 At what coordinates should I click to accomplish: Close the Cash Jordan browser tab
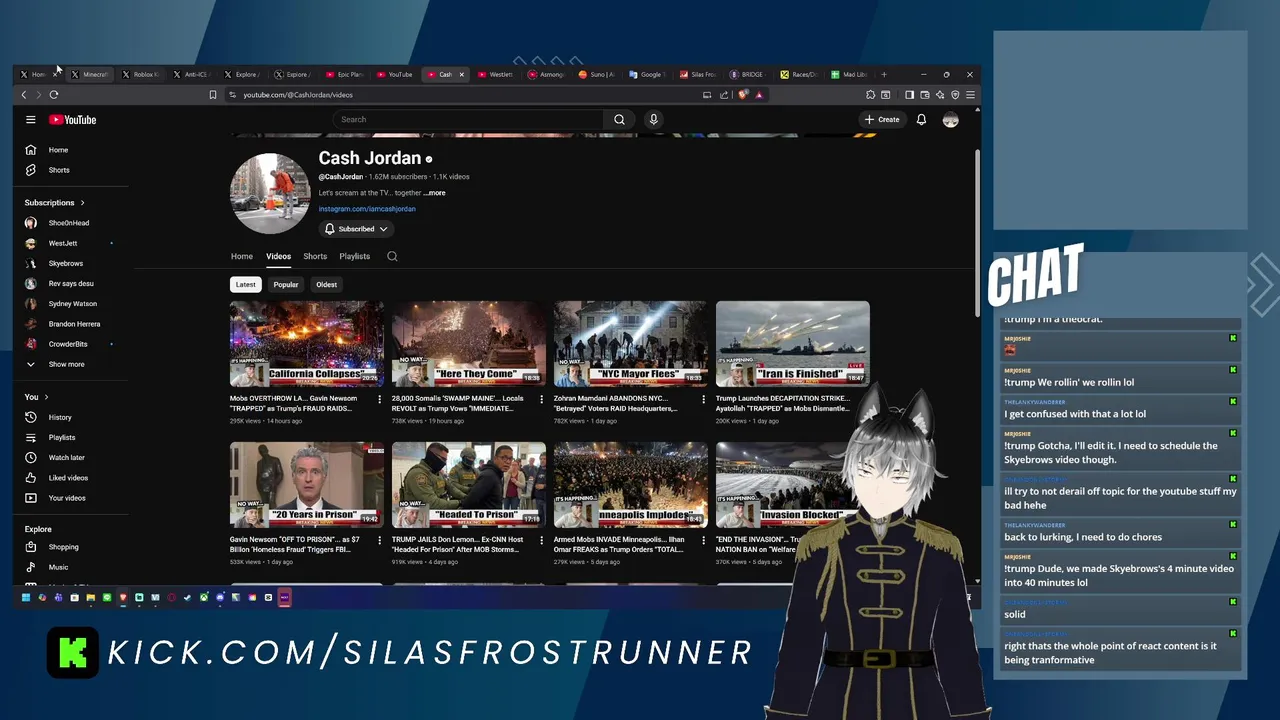coord(461,74)
